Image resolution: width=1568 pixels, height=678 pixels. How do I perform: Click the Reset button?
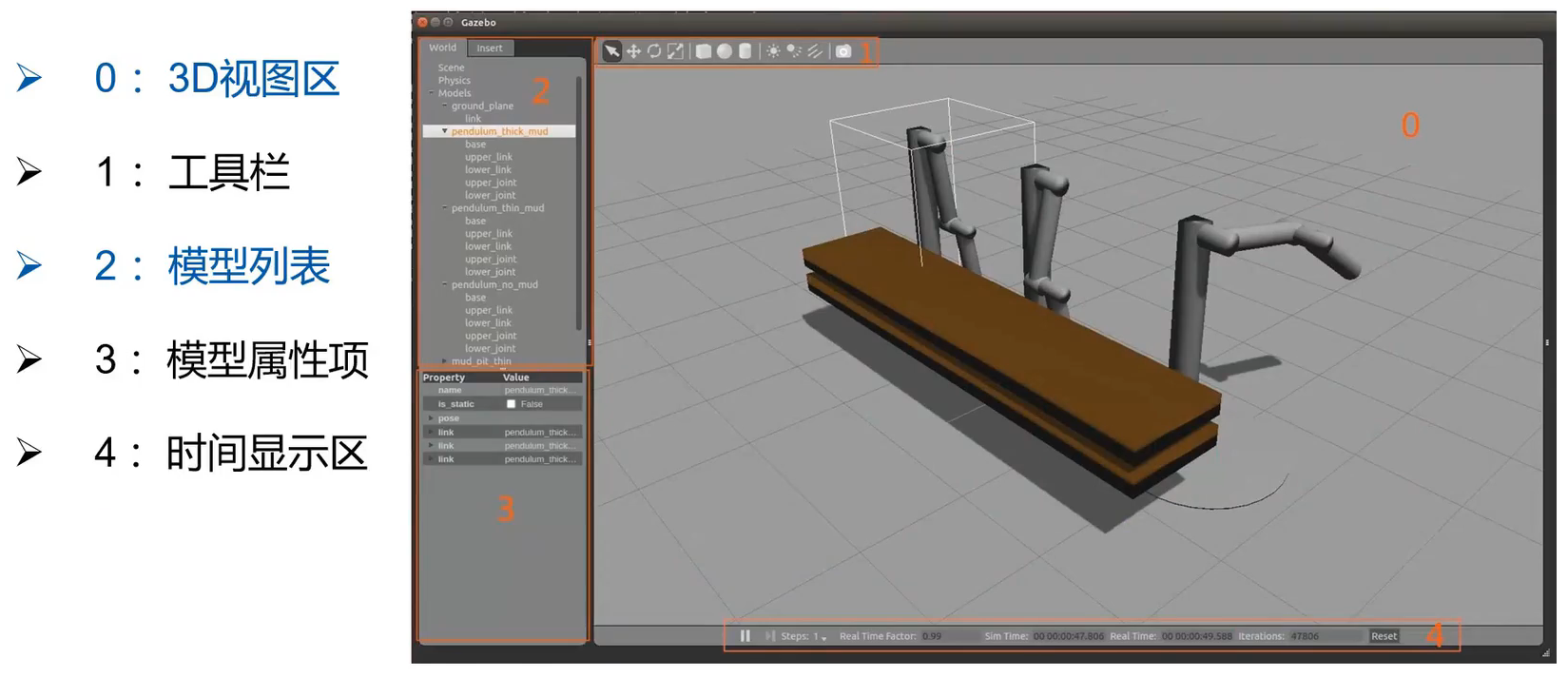[x=1384, y=636]
